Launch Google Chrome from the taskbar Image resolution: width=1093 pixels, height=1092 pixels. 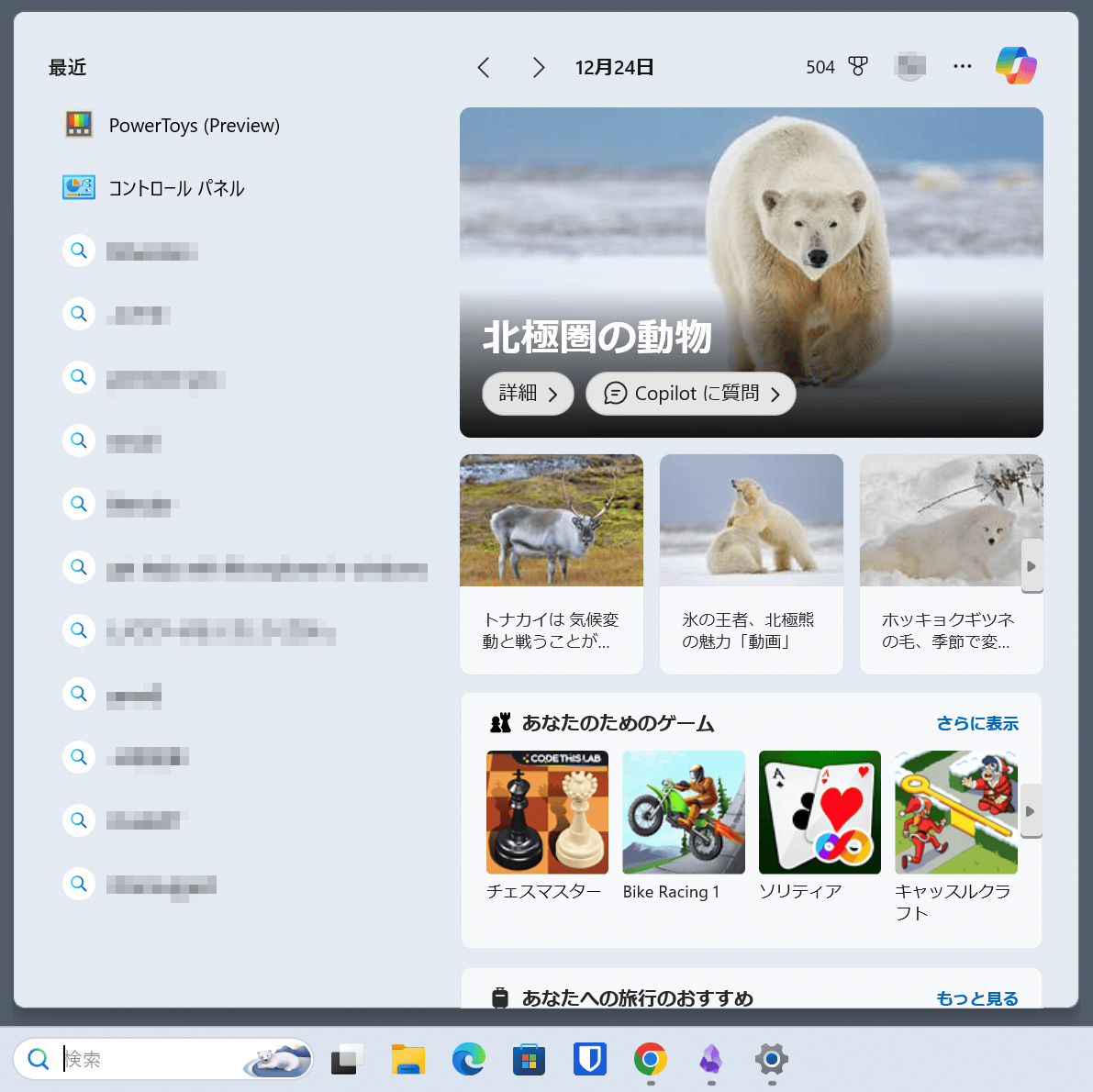(x=650, y=1059)
